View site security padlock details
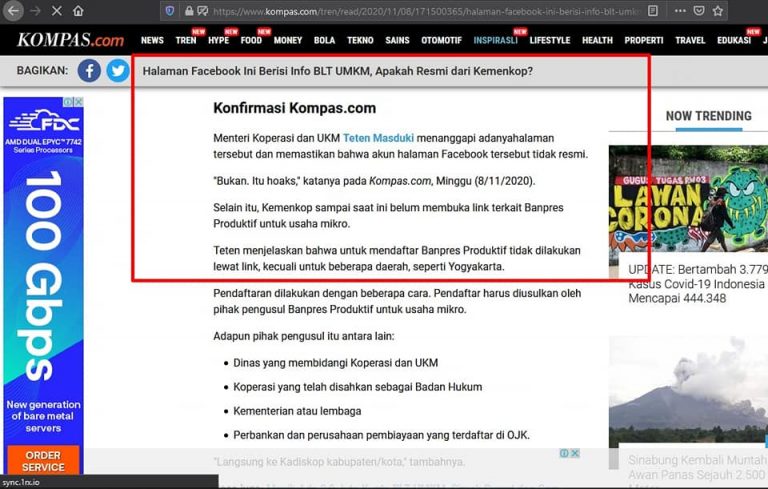The image size is (768, 489). (x=189, y=11)
